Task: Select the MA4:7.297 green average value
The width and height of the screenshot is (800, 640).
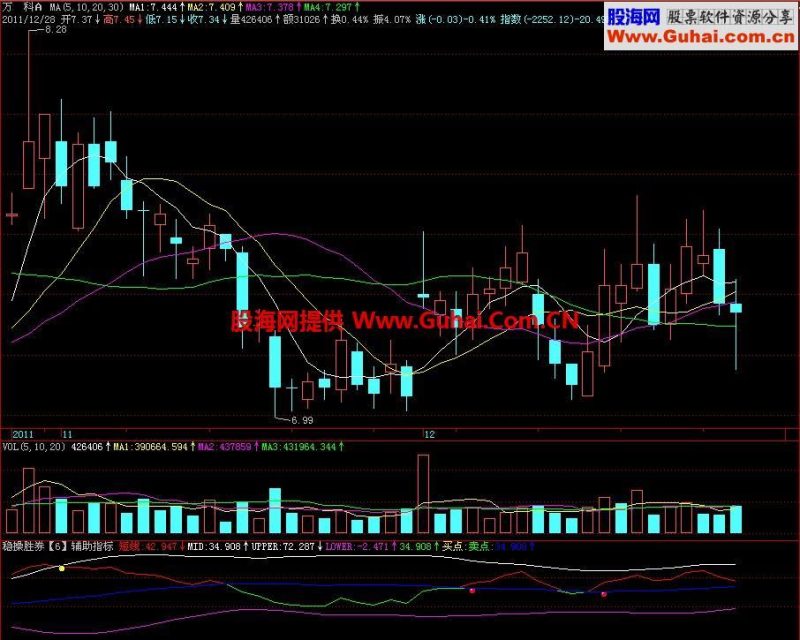Action: pyautogui.click(x=328, y=7)
